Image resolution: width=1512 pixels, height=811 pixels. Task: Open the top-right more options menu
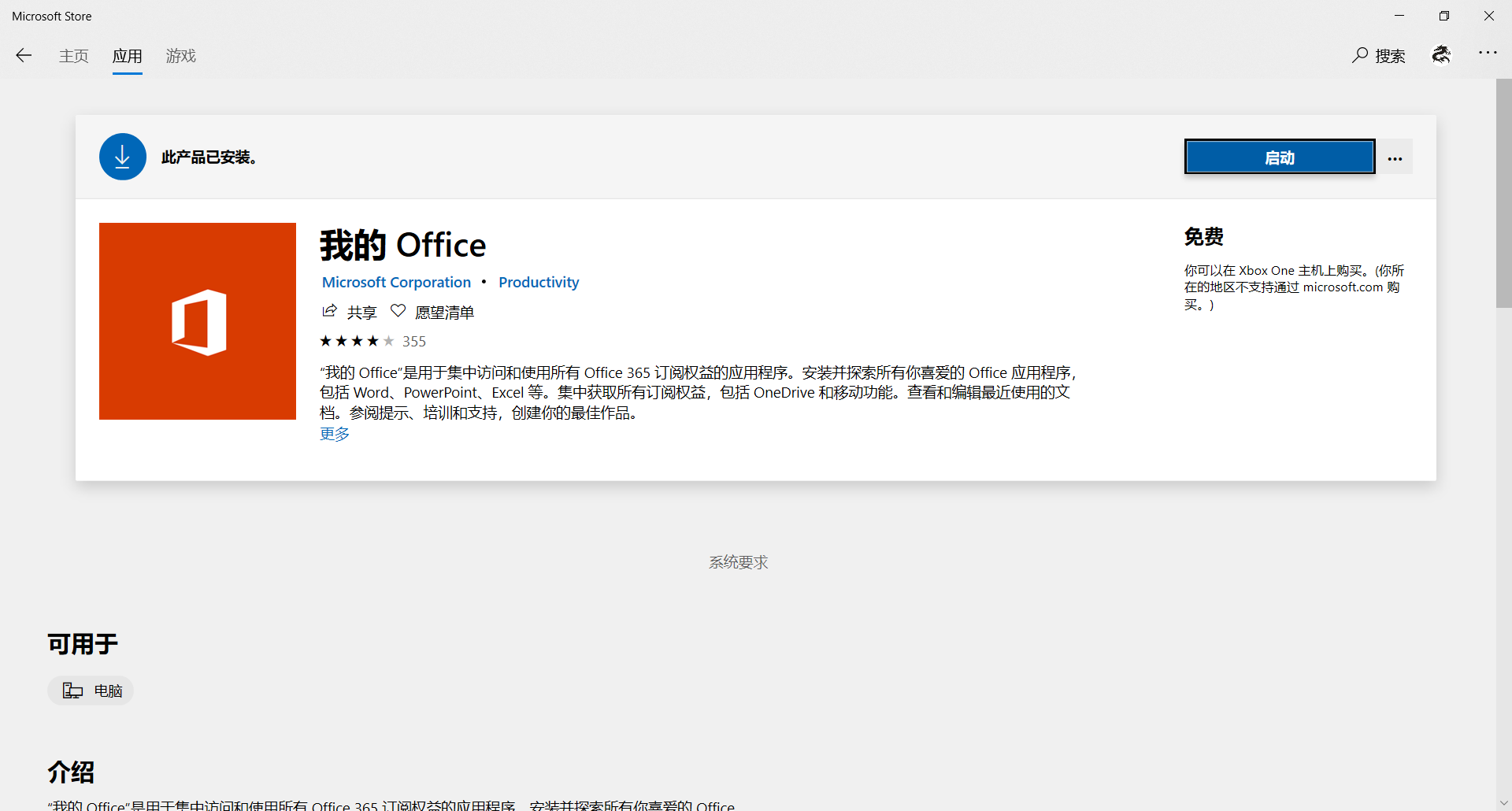point(1488,53)
